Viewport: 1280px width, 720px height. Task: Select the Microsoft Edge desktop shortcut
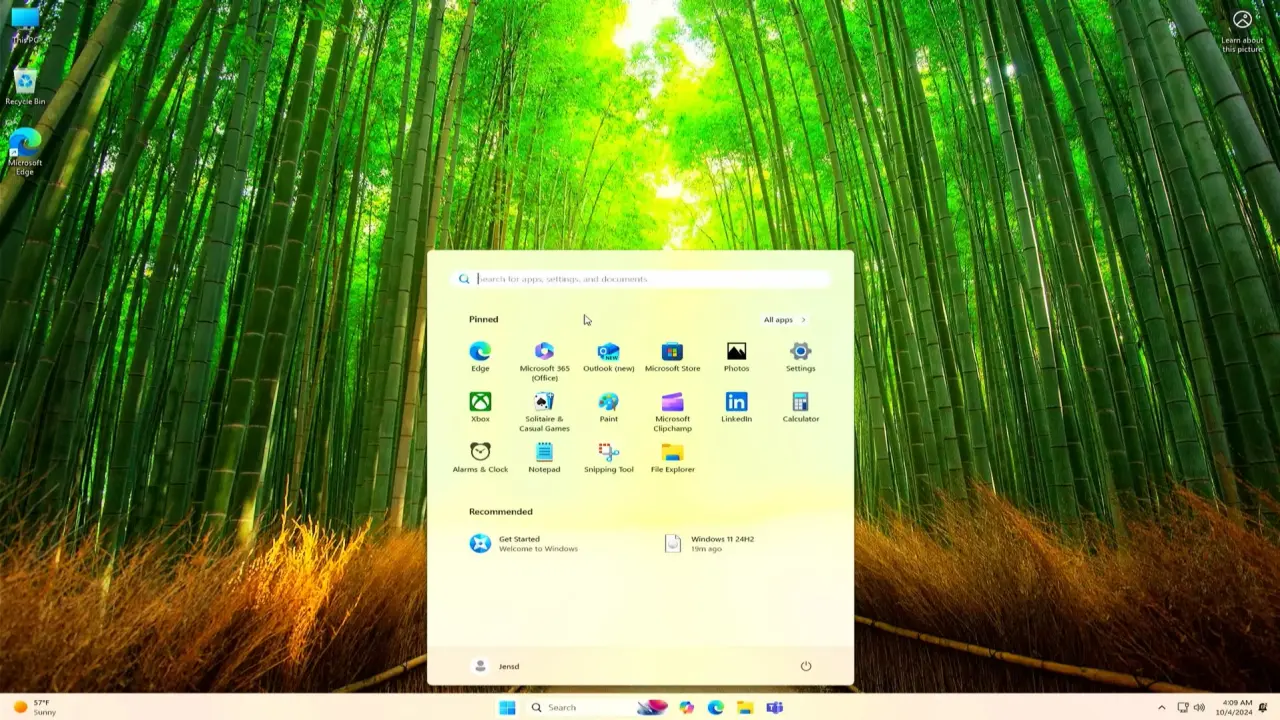coord(25,152)
